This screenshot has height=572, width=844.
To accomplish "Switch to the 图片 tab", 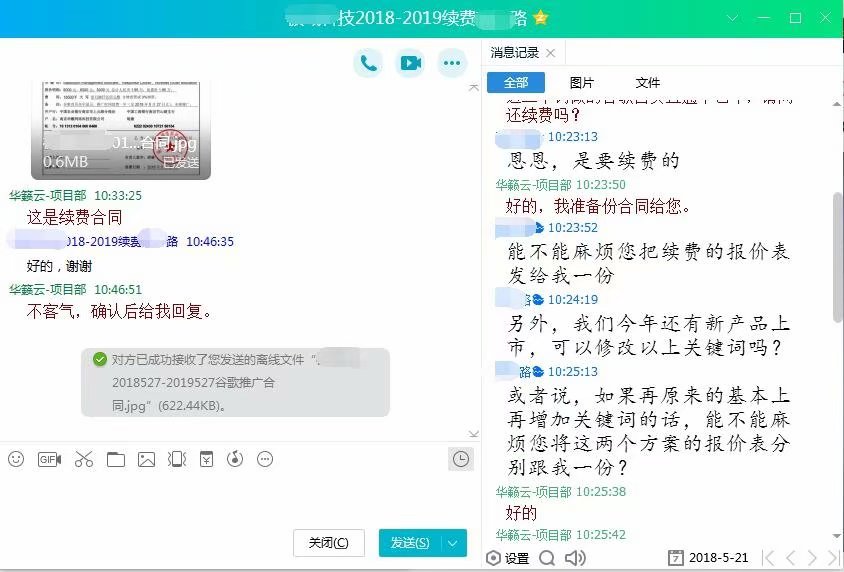I will click(581, 83).
